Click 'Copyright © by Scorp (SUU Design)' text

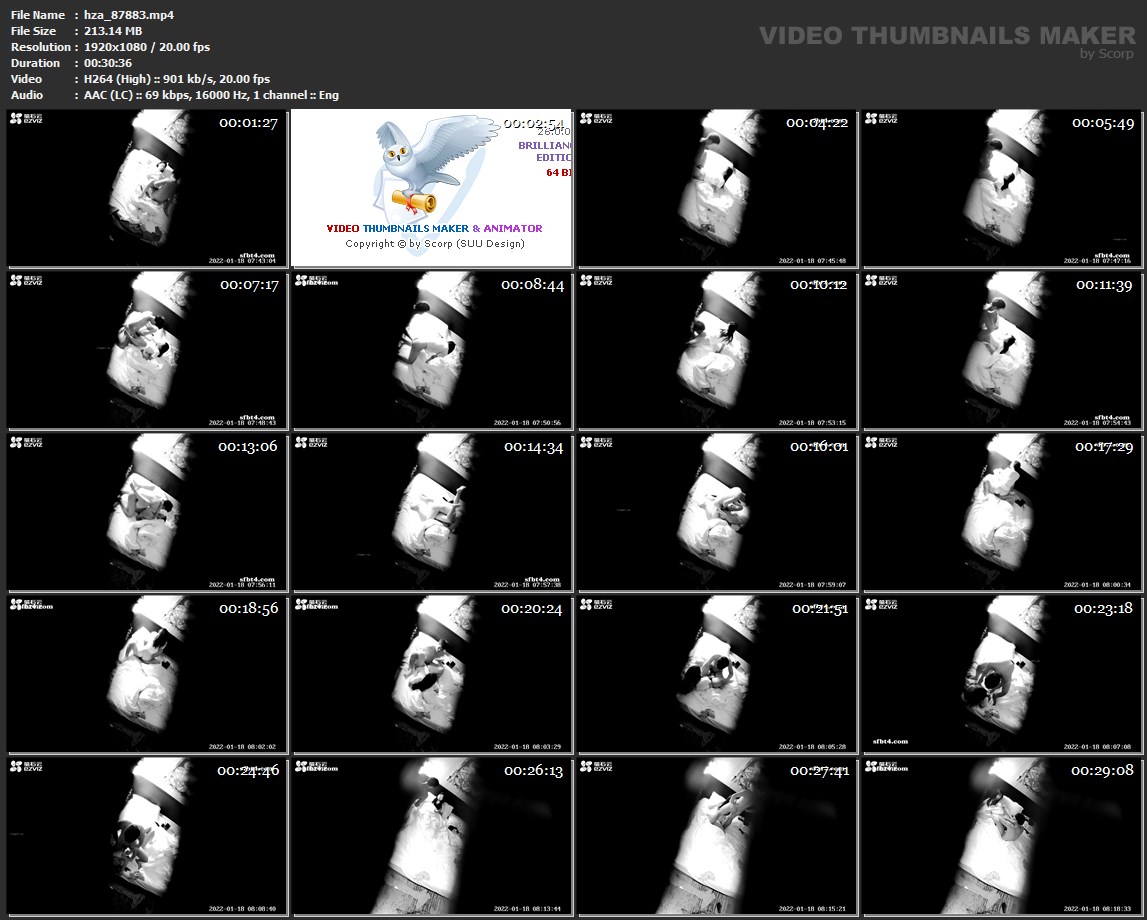[x=435, y=244]
